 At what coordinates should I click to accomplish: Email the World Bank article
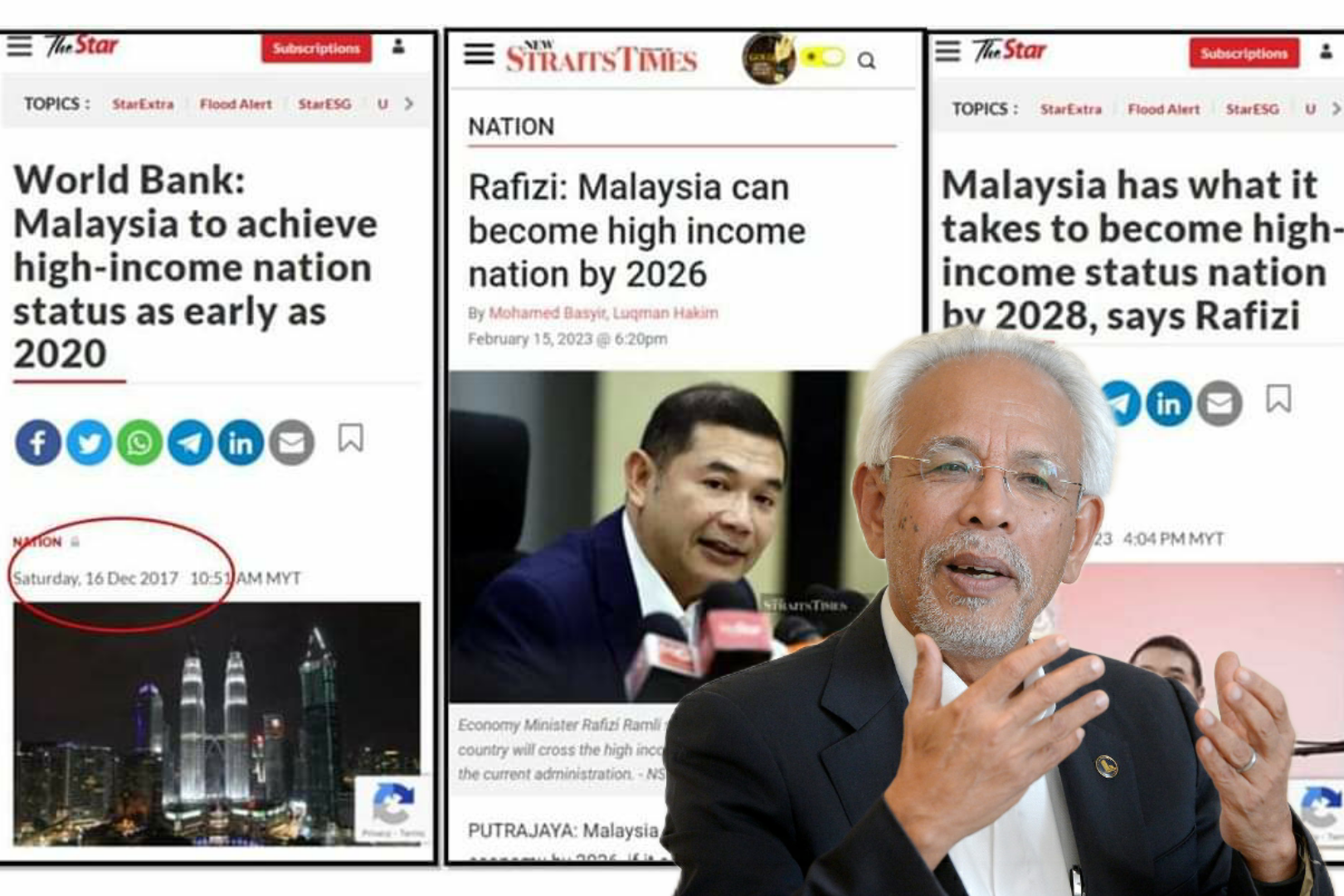coord(291,442)
